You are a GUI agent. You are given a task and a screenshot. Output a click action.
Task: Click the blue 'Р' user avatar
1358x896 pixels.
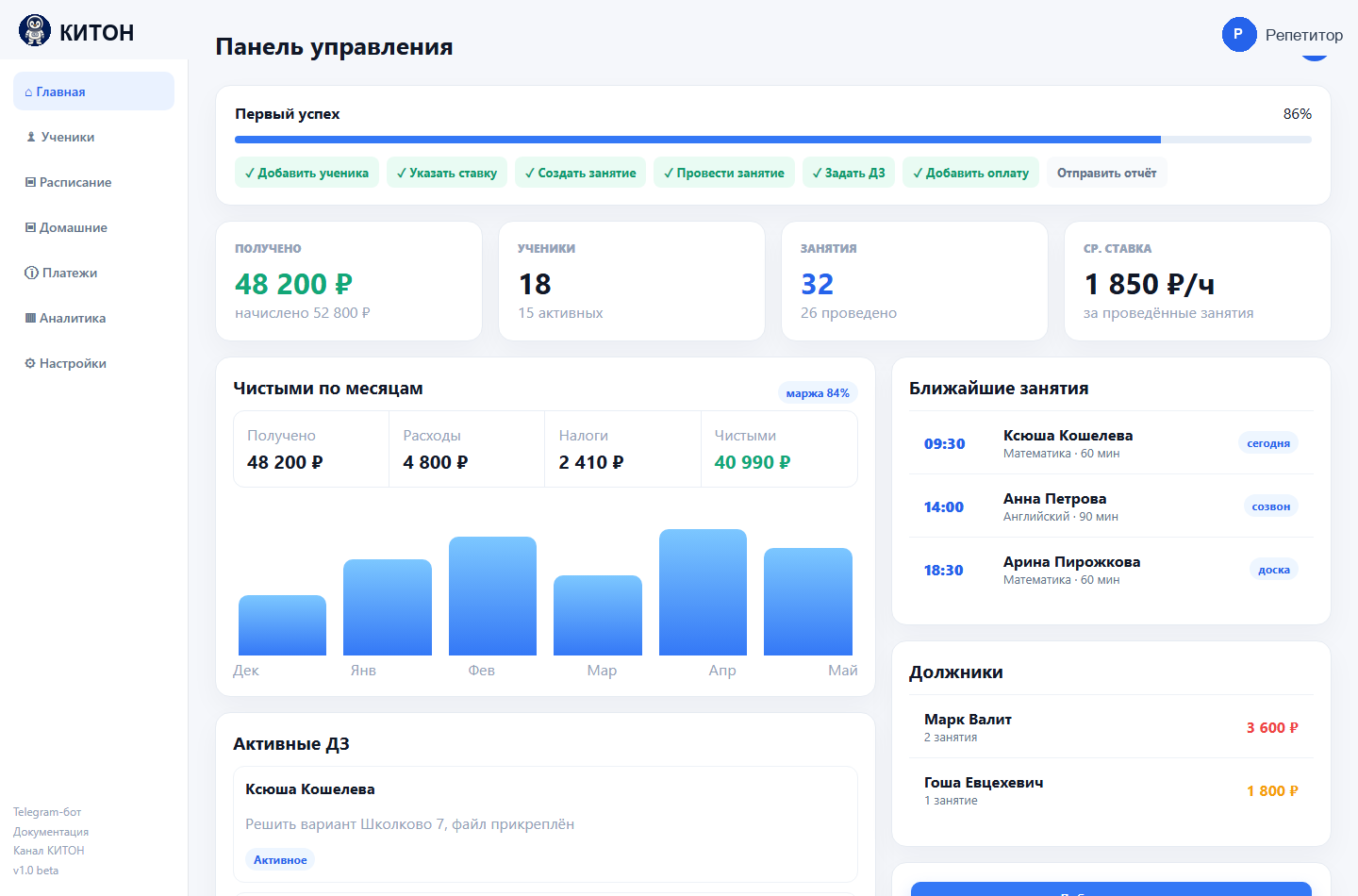coord(1239,34)
